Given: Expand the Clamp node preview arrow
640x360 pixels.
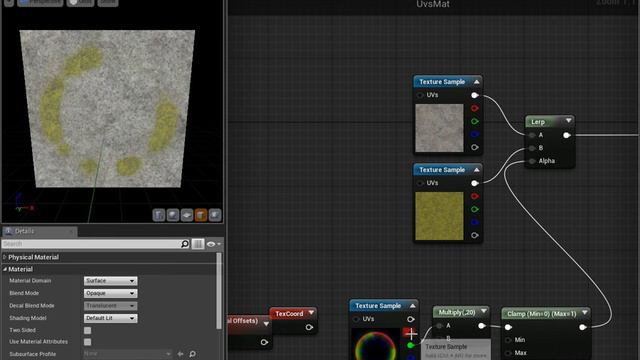Looking at the screenshot, I should pos(584,313).
